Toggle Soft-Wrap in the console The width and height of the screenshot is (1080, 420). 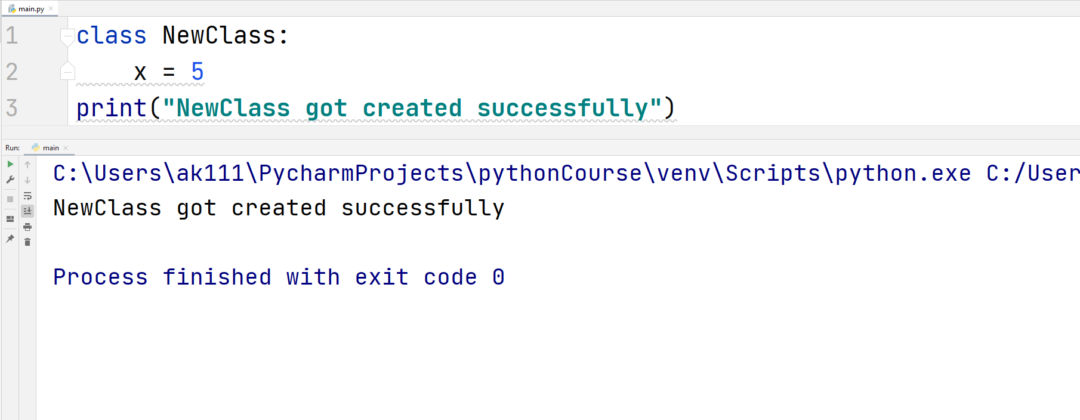[x=27, y=196]
